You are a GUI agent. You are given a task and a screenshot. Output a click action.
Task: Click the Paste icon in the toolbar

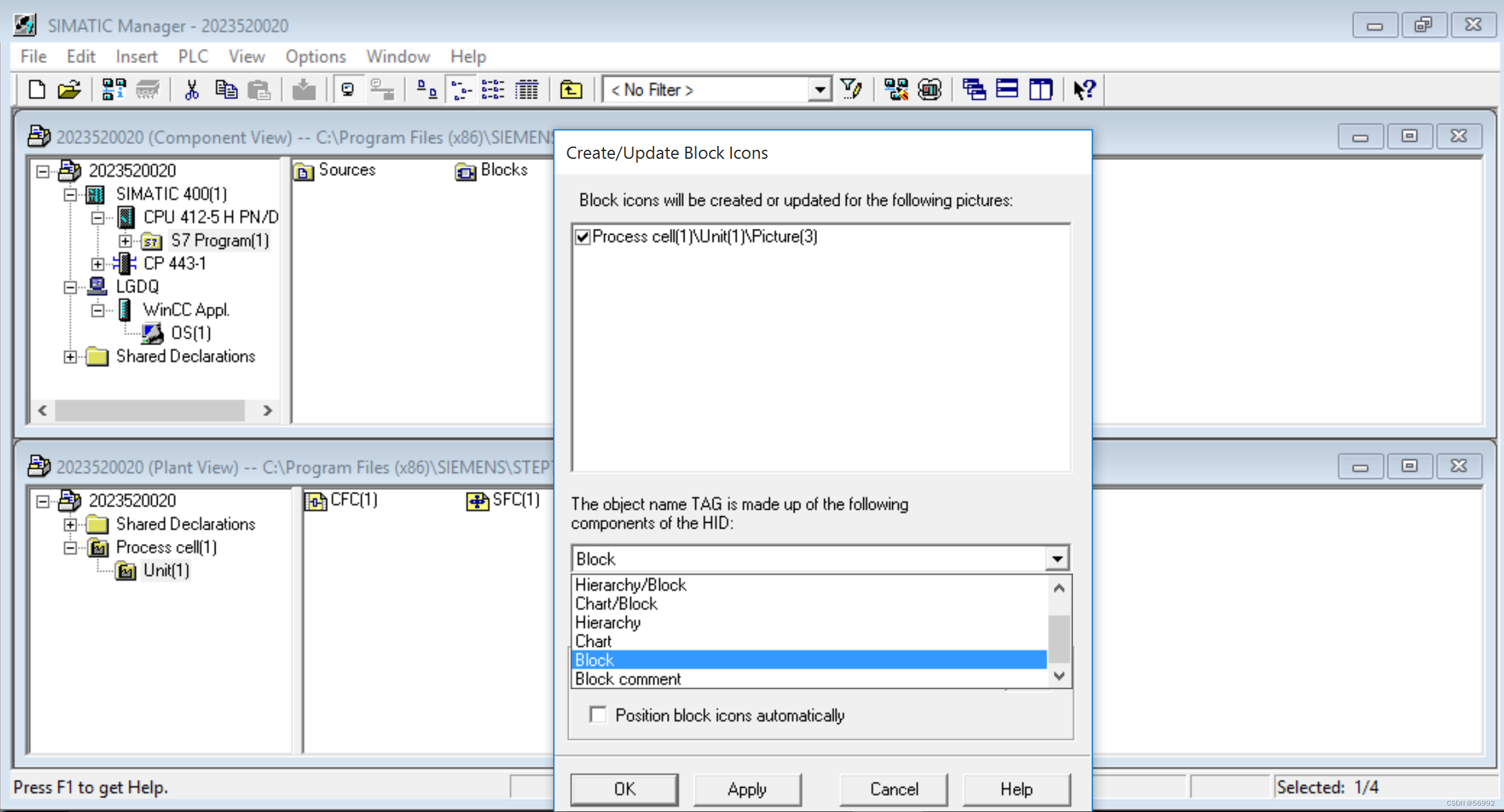(x=260, y=89)
